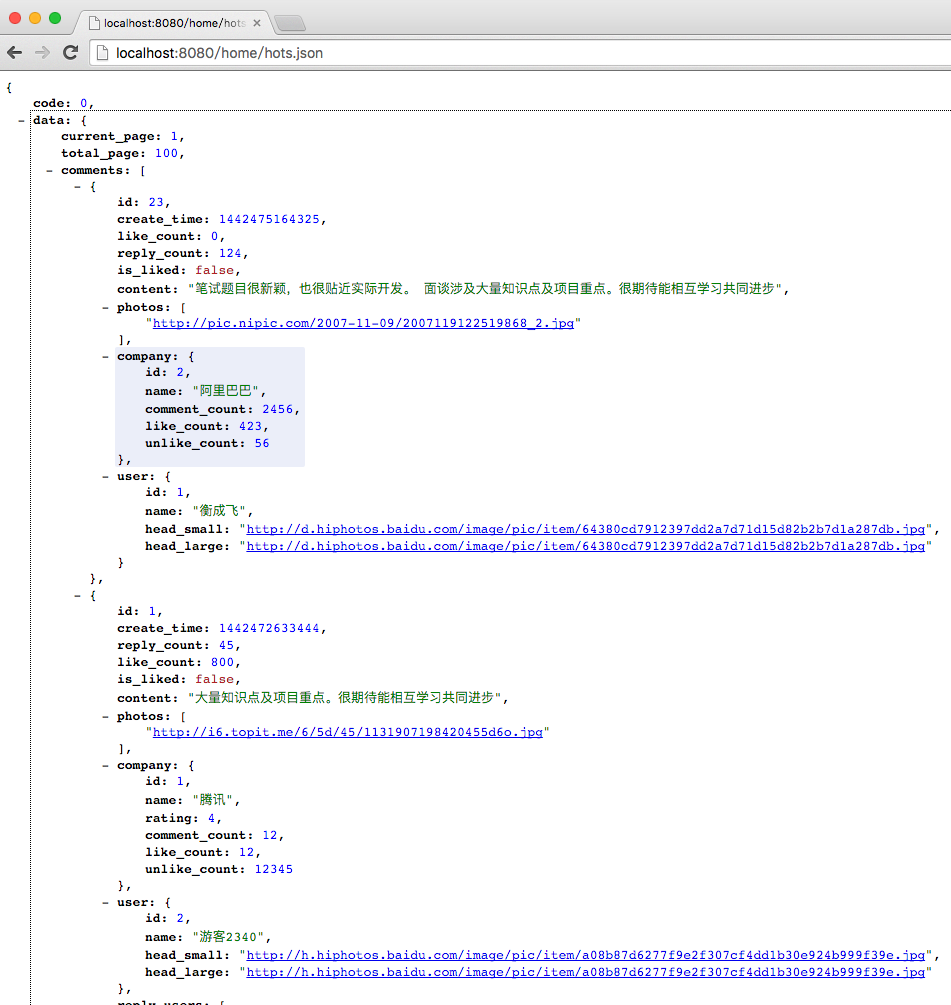Open the i6.topit.me photo link

pos(347,732)
